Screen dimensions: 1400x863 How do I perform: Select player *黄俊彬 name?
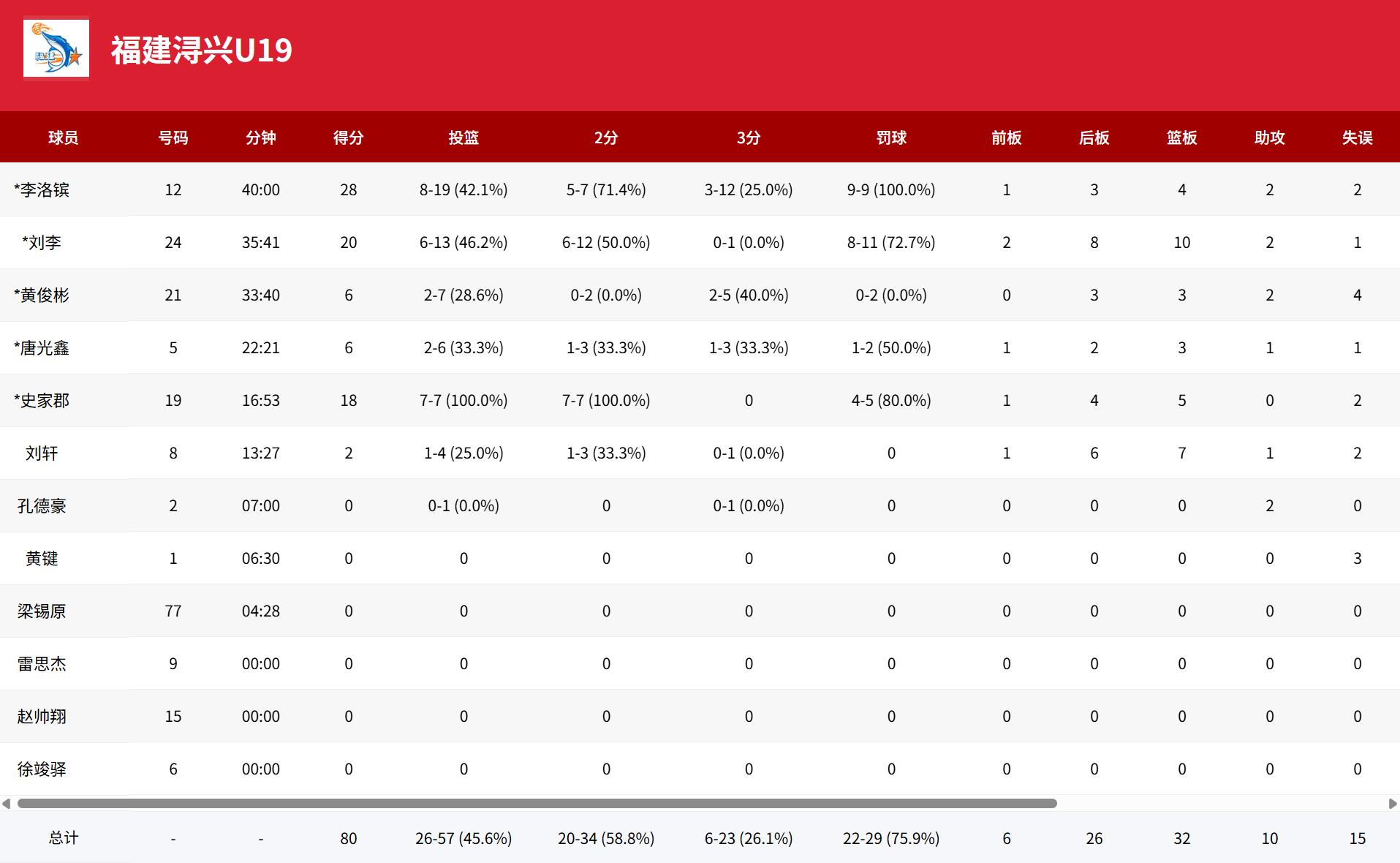click(42, 295)
